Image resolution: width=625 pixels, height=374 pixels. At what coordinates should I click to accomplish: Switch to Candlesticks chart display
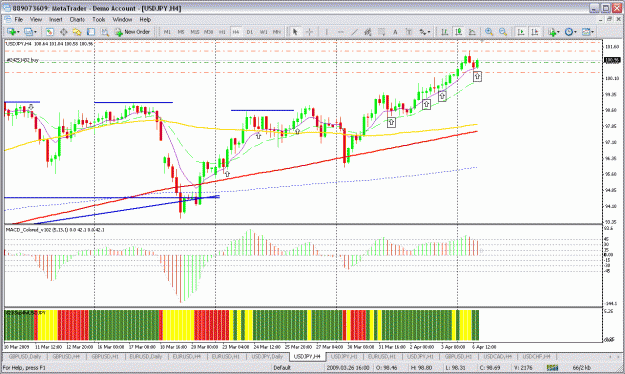[x=458, y=32]
